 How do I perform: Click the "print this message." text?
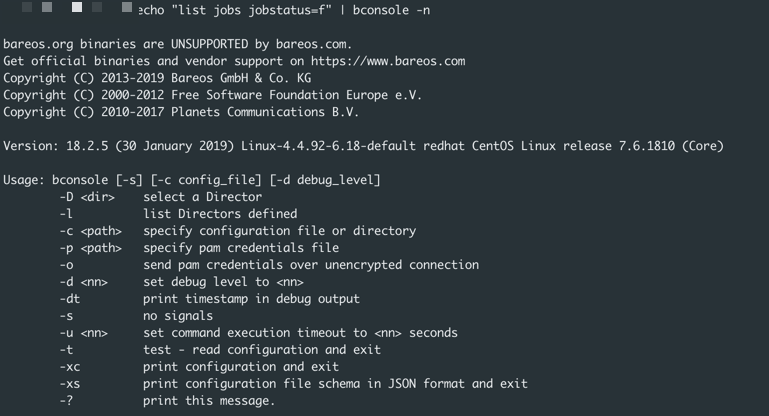208,401
